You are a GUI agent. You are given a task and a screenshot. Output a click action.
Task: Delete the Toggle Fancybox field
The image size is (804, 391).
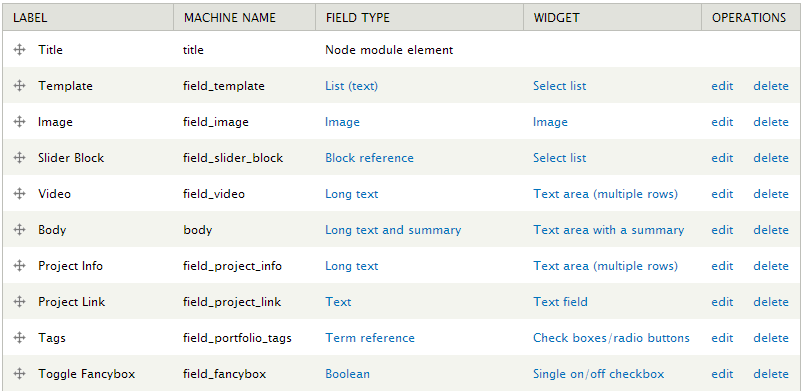click(771, 374)
